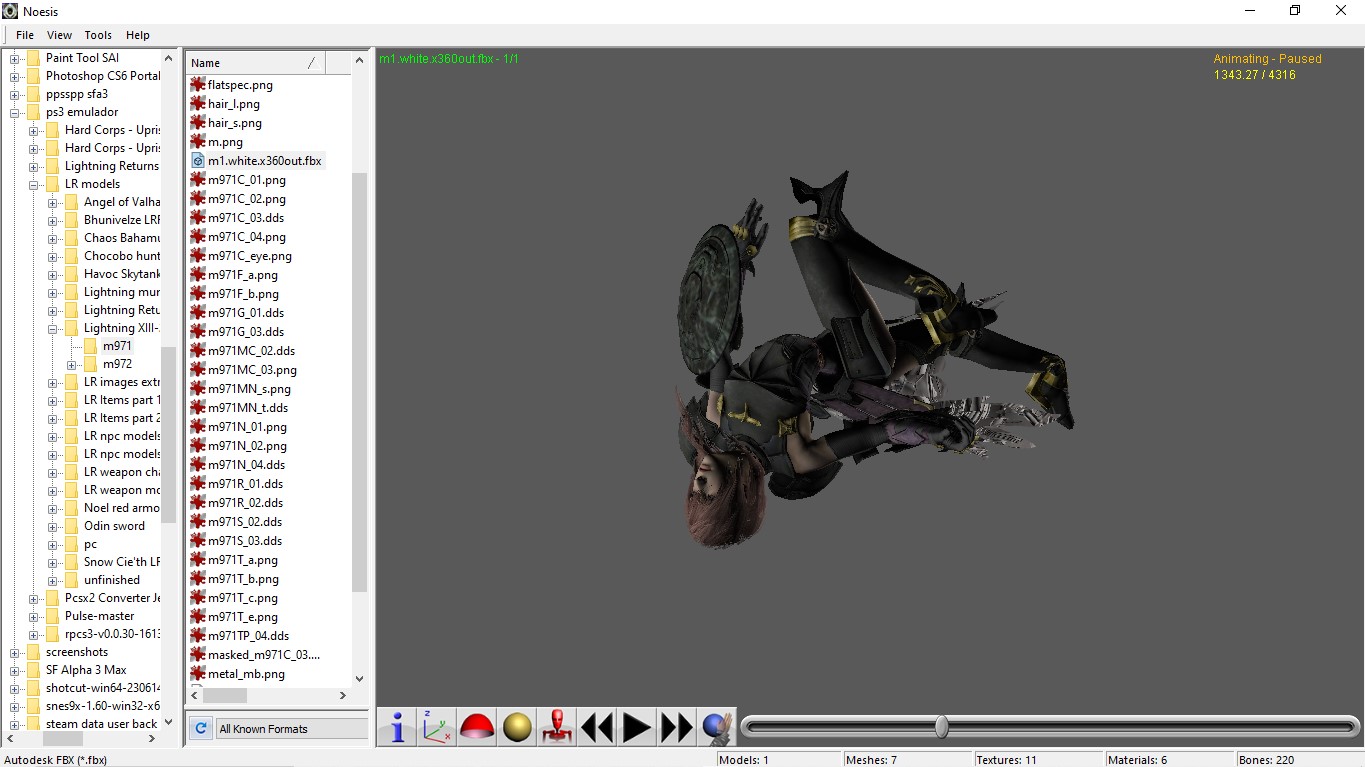Open the All Known Formats dropdown
This screenshot has width=1365, height=767.
[290, 728]
